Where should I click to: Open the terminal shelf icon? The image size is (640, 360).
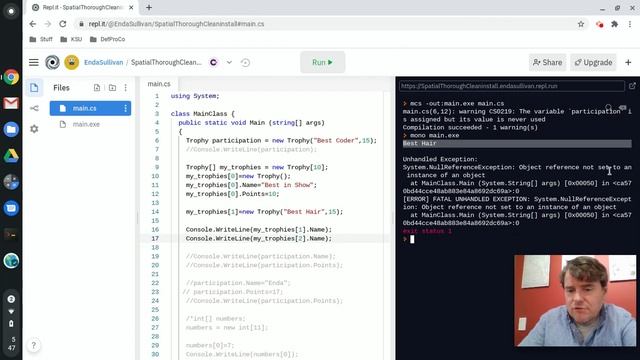pyautogui.click(x=11, y=234)
